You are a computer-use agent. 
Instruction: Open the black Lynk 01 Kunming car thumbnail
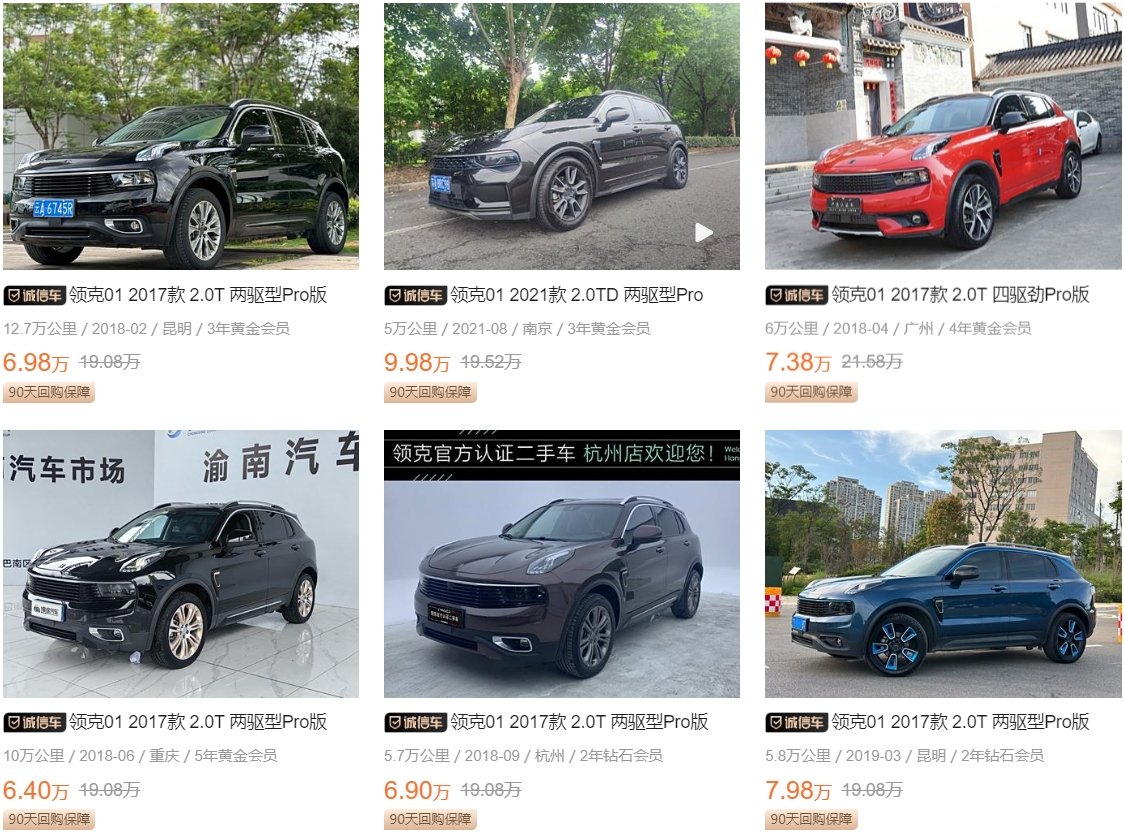pos(181,136)
